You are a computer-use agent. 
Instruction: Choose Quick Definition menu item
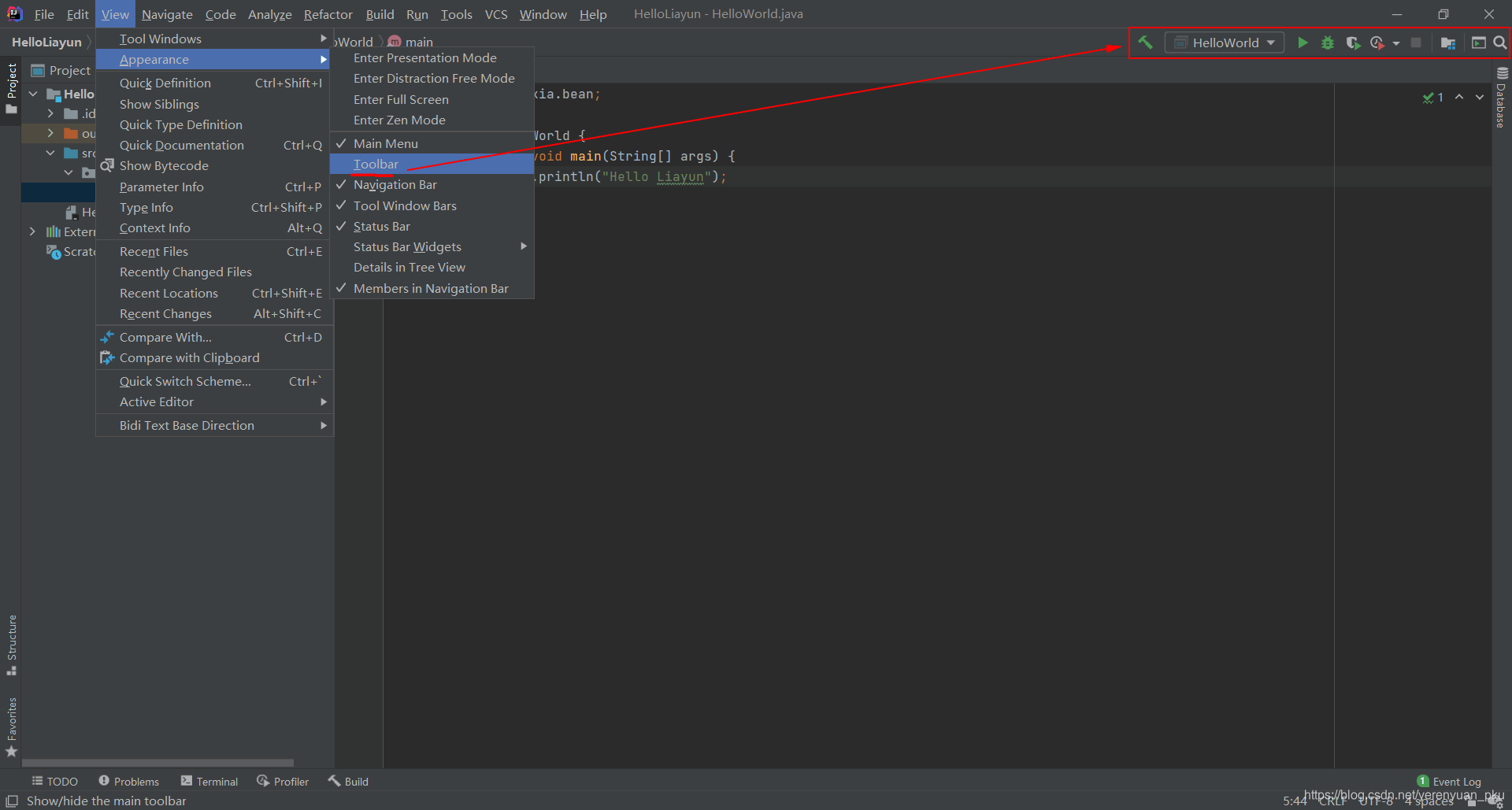[x=214, y=83]
